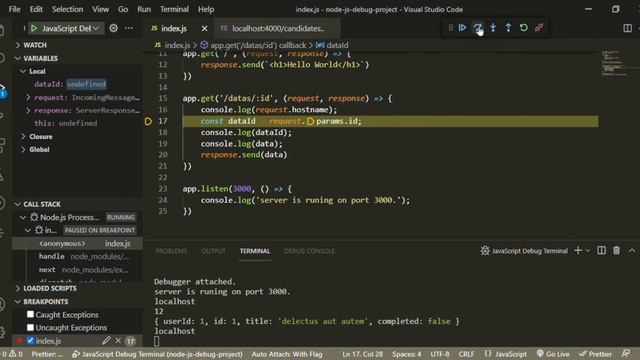Add a new terminal with plus icon

pos(578,251)
